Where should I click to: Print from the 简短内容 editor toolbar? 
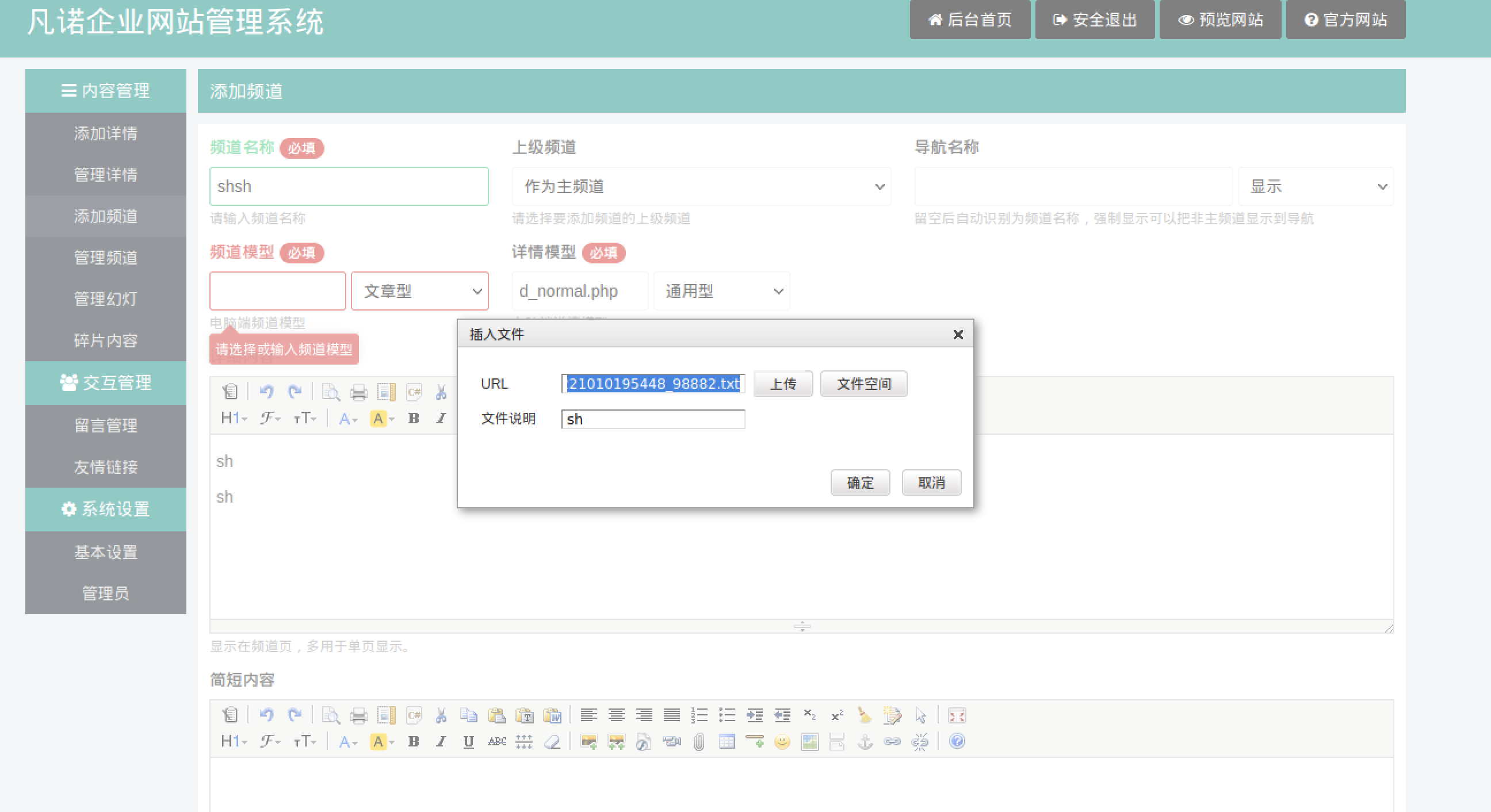pos(359,715)
